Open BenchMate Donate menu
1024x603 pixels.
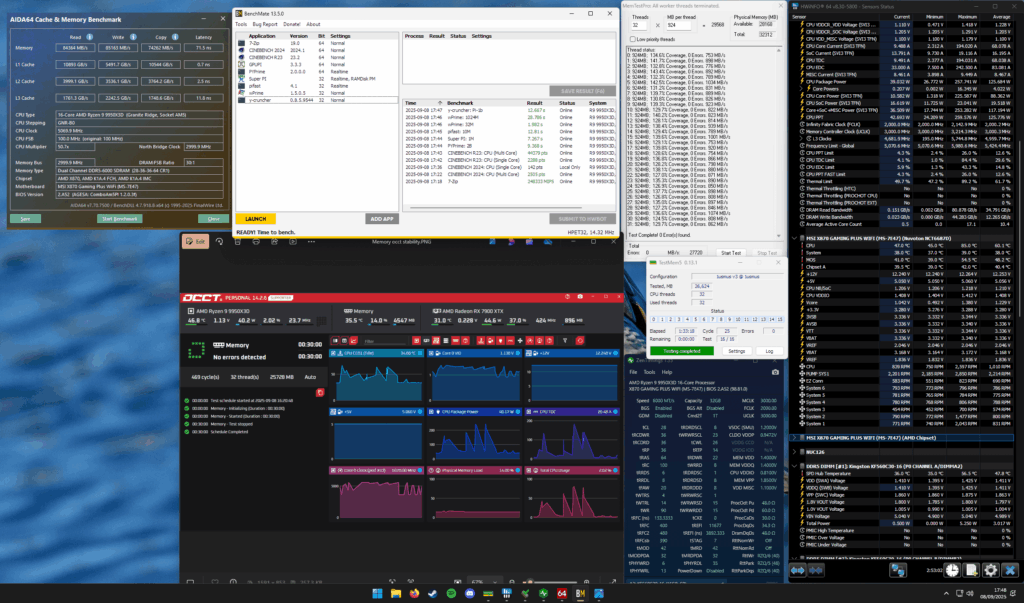(x=292, y=24)
